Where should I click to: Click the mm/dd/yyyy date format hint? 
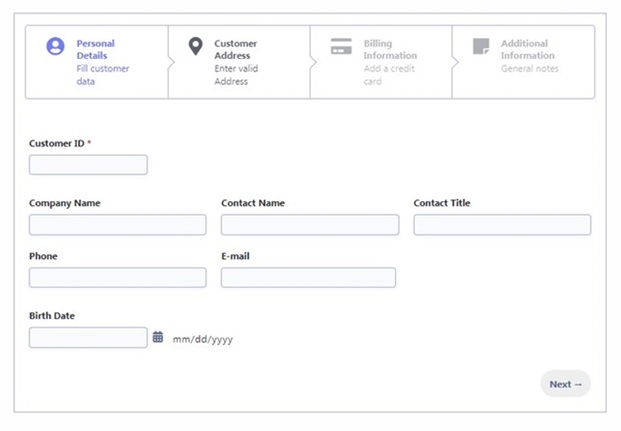coord(203,339)
